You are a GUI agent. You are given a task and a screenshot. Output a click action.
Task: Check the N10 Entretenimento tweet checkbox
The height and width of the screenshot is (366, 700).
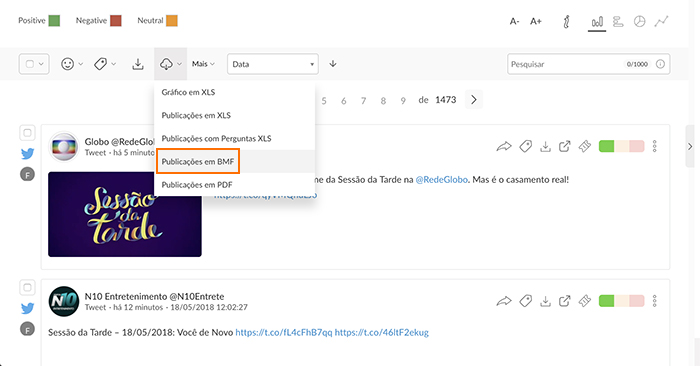coord(27,287)
